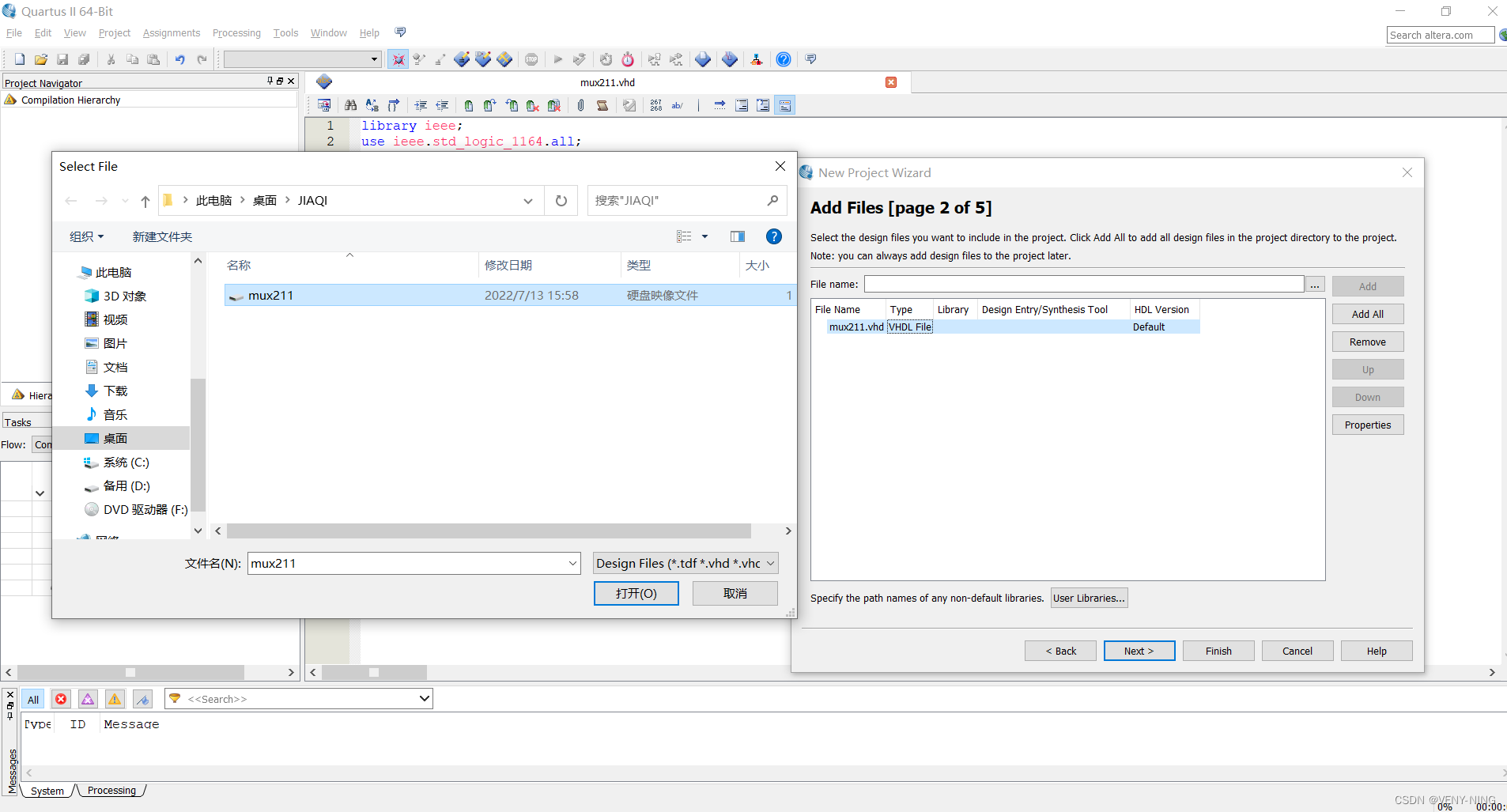1507x812 pixels.
Task: Open the Processing menu
Action: point(236,32)
